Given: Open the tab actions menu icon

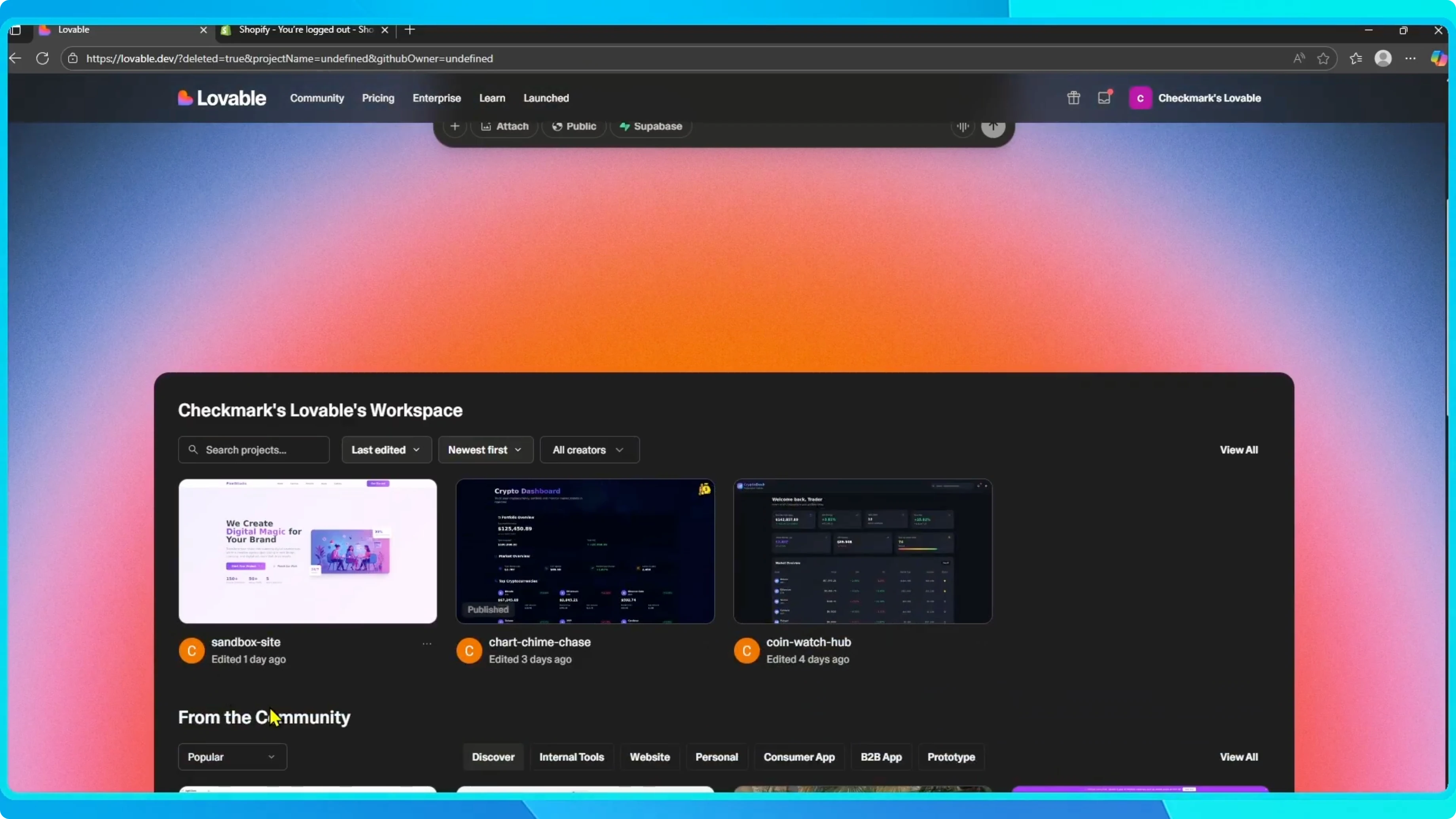Looking at the screenshot, I should [x=15, y=30].
